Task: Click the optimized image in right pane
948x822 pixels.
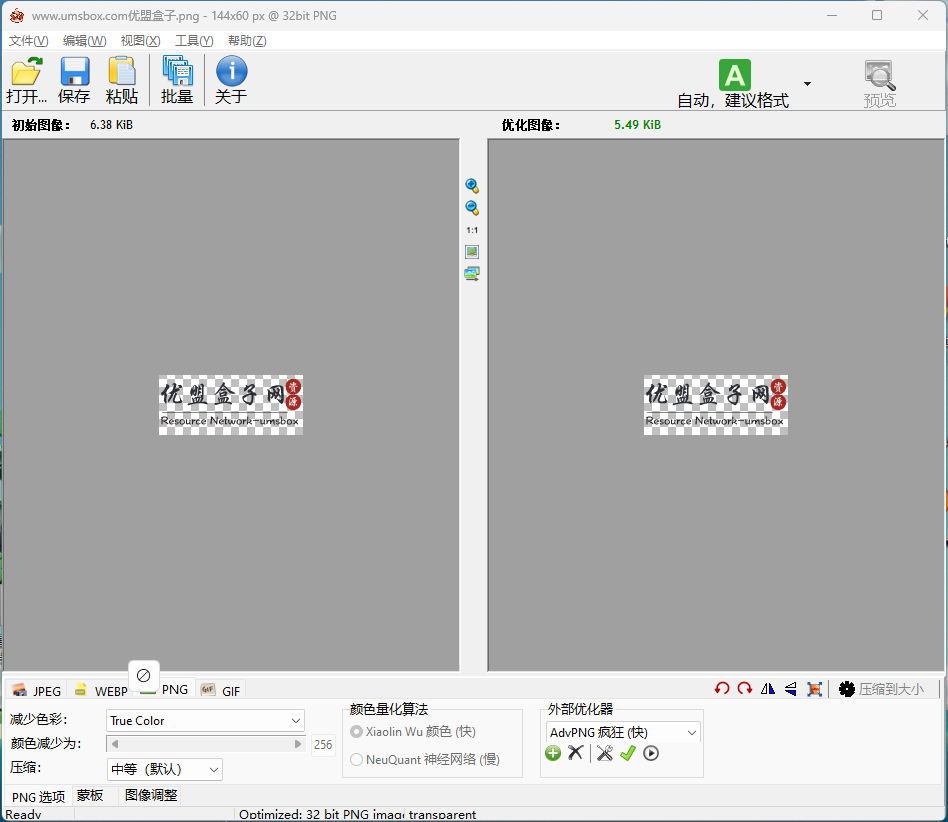Action: pos(715,405)
